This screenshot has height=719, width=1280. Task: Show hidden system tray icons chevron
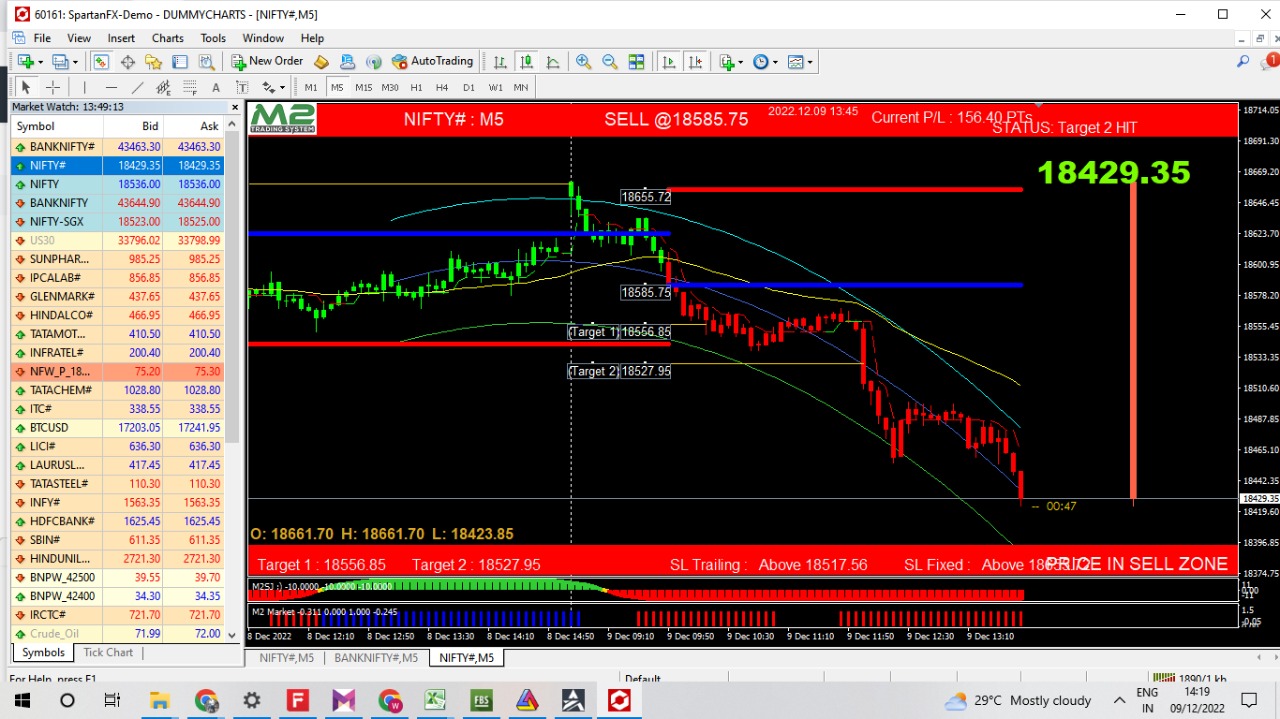1119,700
